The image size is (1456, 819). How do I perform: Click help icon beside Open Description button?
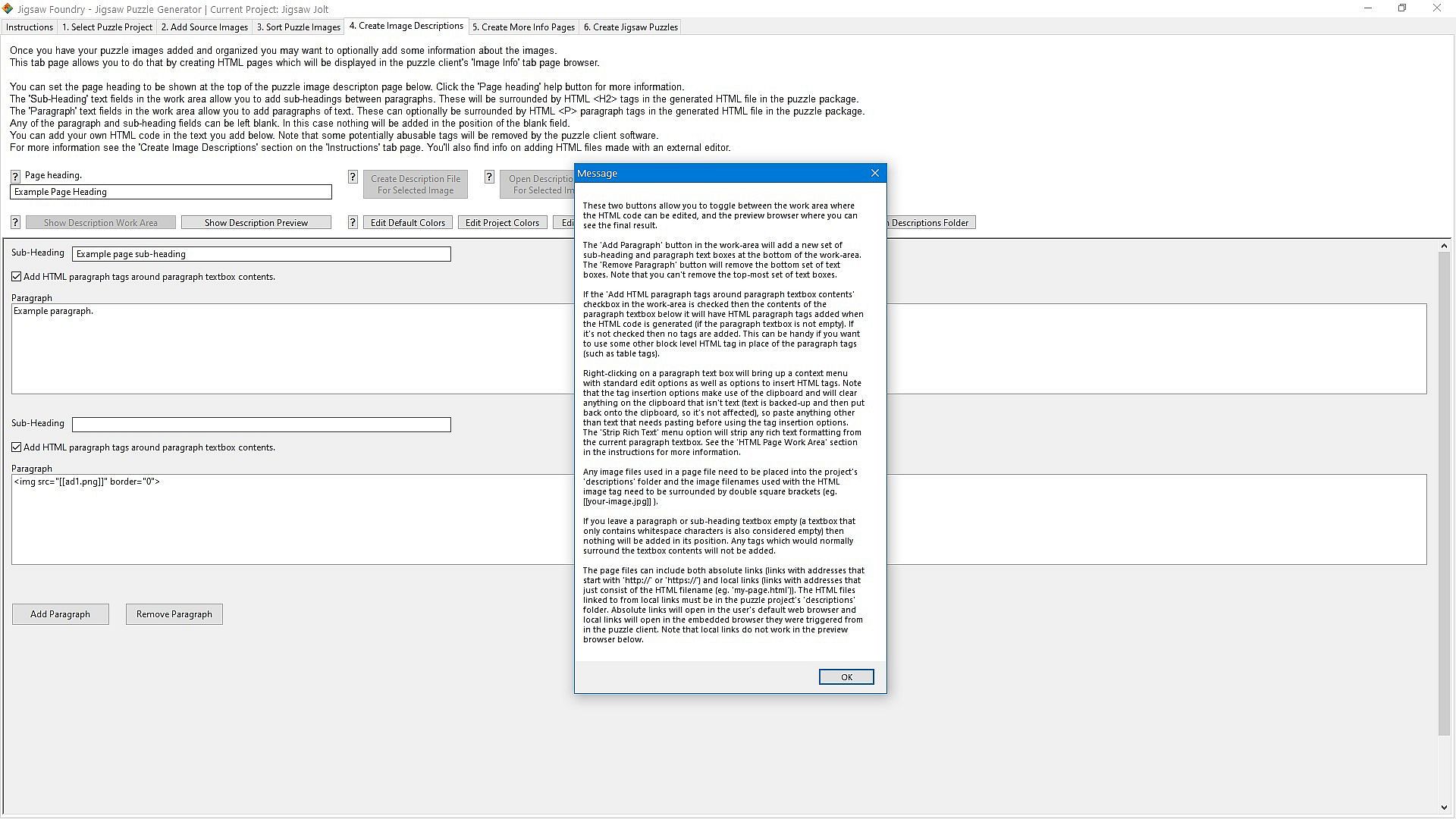[489, 177]
